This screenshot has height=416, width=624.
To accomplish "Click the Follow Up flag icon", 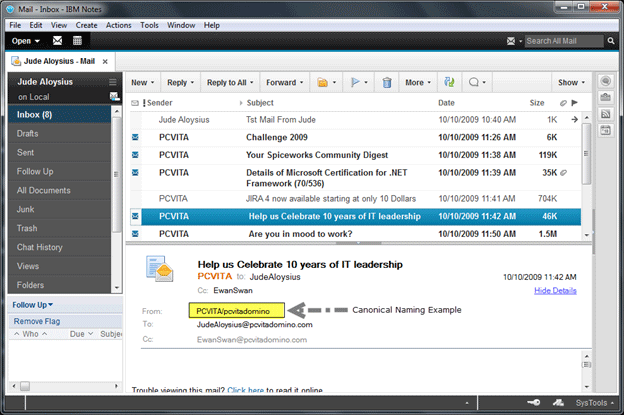I will click(x=355, y=82).
